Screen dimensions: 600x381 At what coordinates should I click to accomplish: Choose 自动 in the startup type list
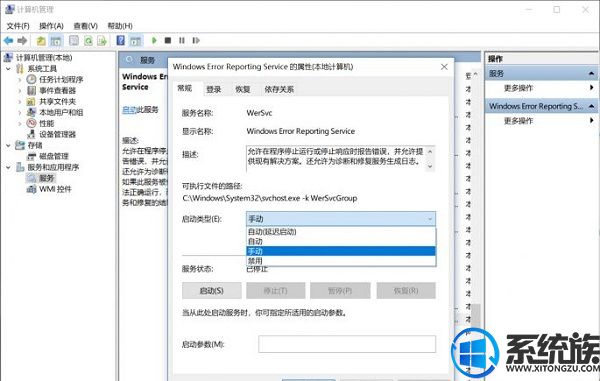tap(341, 241)
